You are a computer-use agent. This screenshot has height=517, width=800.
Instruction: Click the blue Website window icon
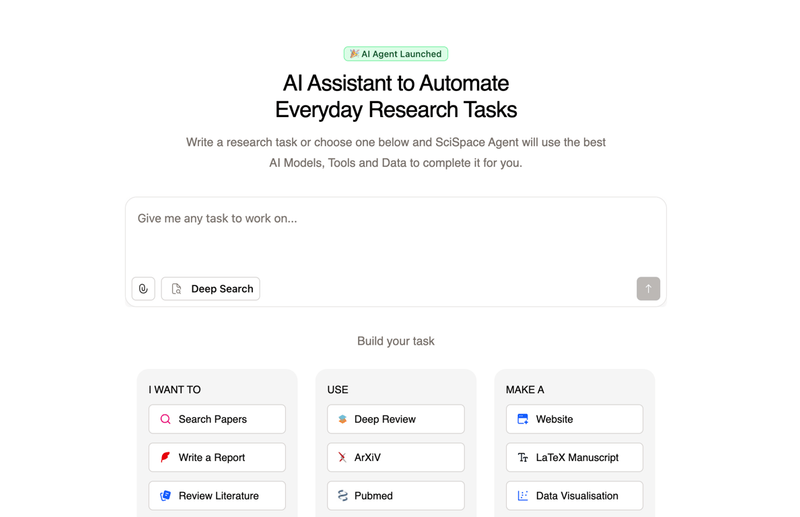[523, 419]
